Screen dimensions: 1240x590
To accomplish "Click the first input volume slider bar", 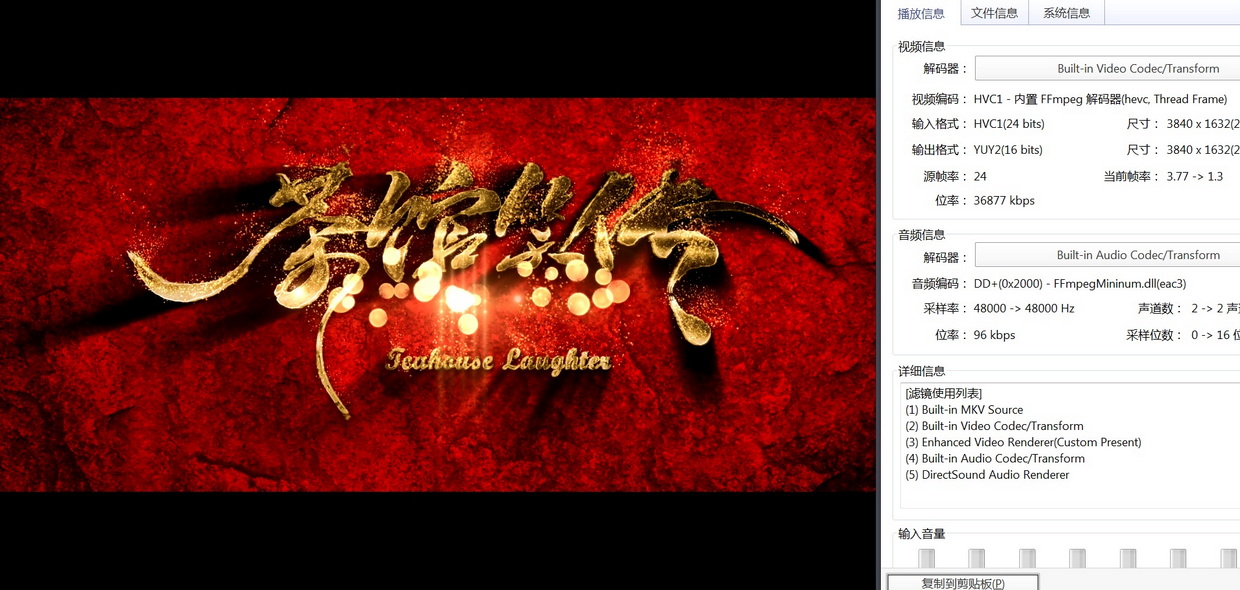I will (927, 558).
